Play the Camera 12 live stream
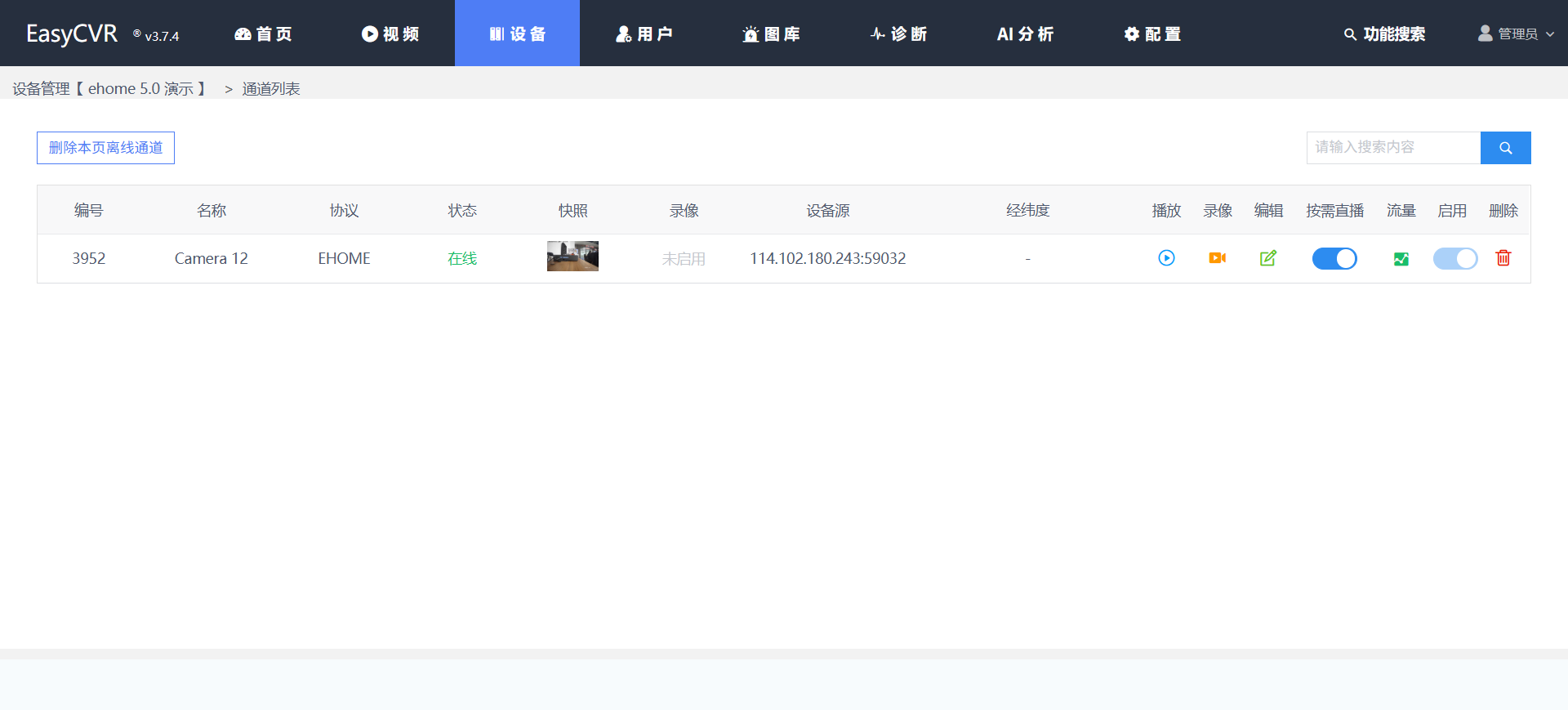The image size is (1568, 710). (1166, 258)
